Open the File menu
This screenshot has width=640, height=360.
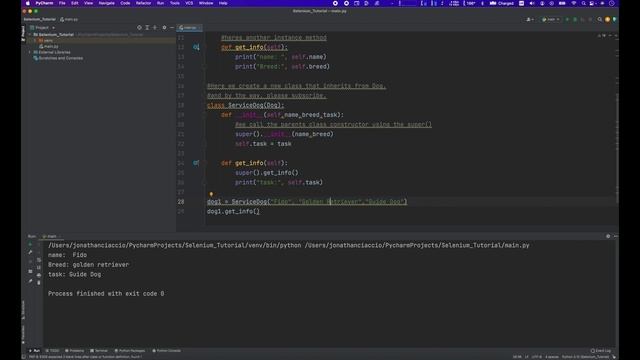[x=62, y=3]
